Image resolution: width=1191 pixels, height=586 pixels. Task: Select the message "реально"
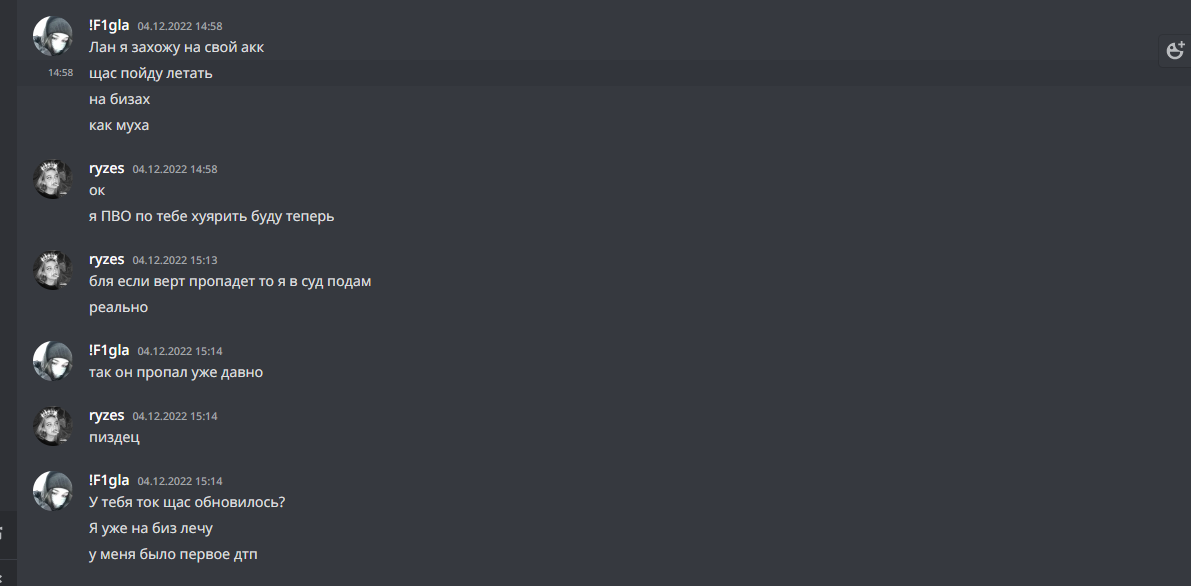118,307
